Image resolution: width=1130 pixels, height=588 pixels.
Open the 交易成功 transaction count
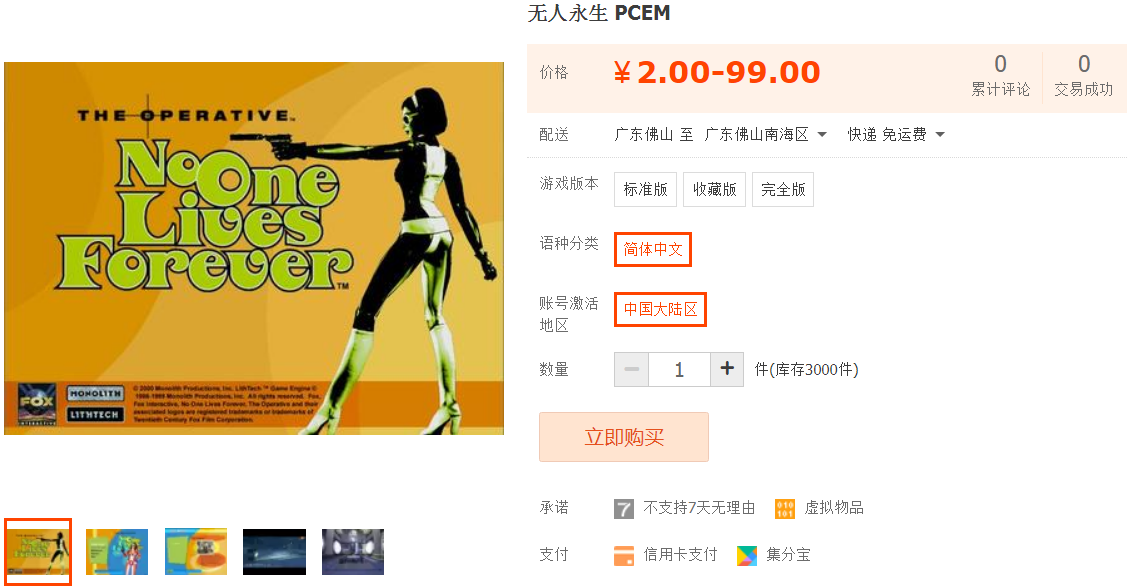(x=1084, y=76)
